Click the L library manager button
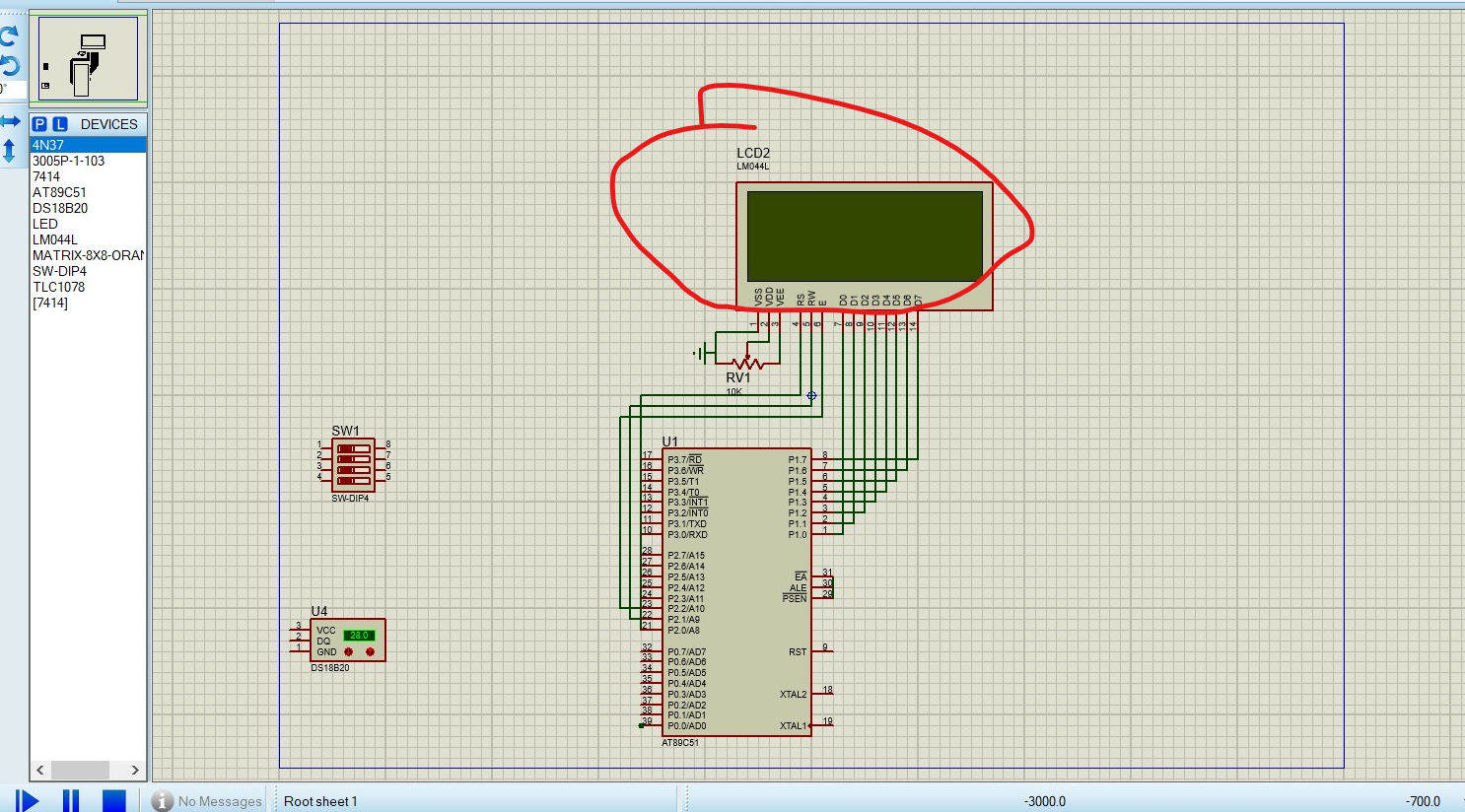The width and height of the screenshot is (1465, 812). (60, 124)
